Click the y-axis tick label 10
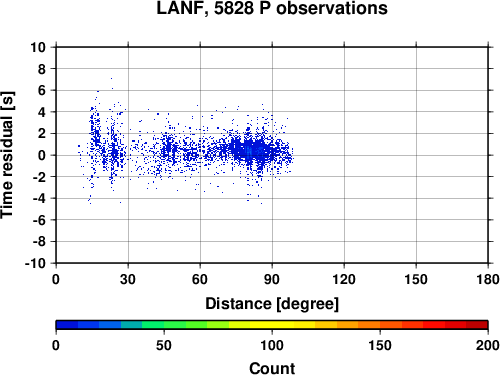The width and height of the screenshot is (500, 375). pyautogui.click(x=38, y=47)
